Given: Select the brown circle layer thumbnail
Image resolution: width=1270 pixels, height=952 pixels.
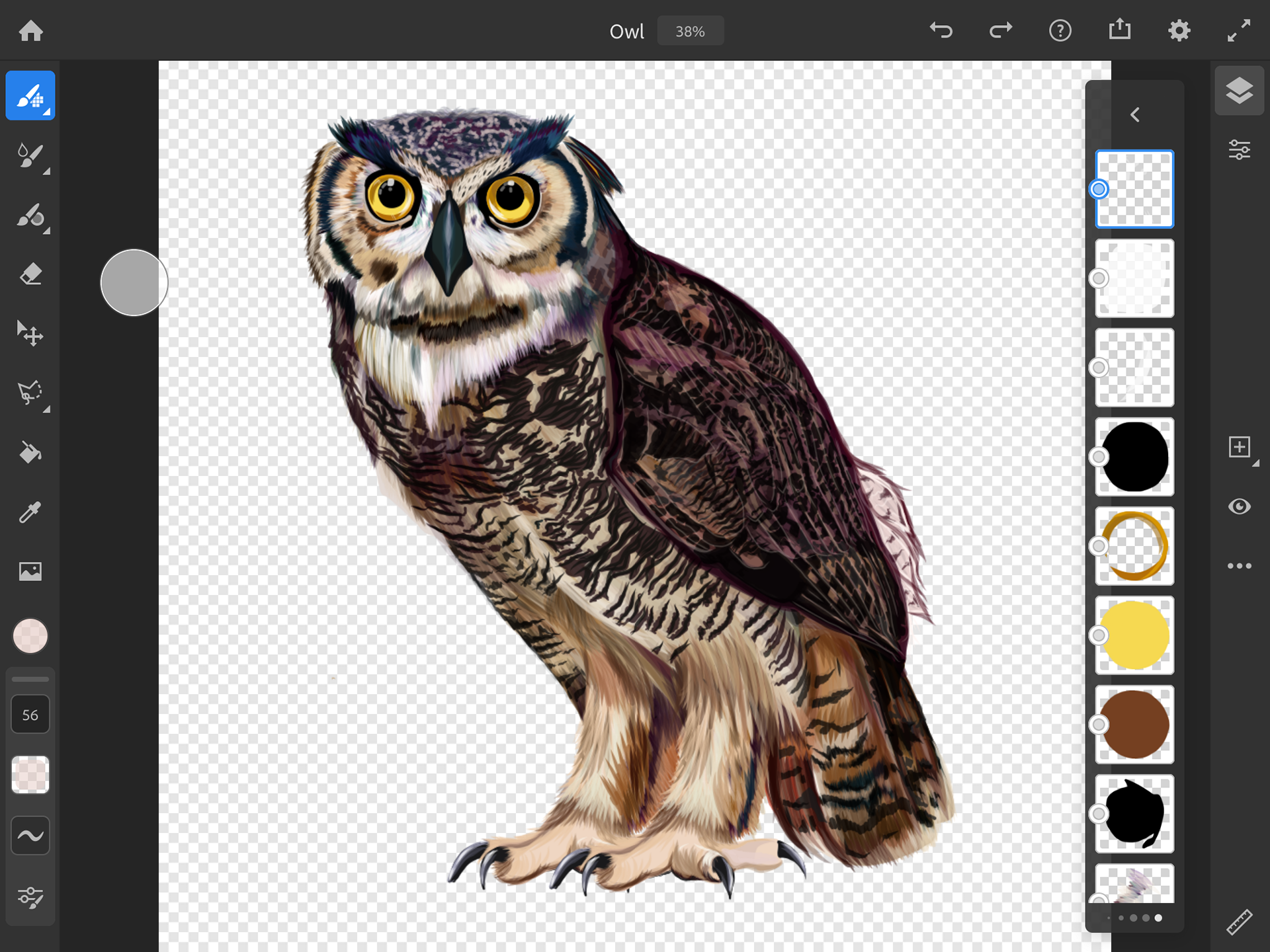Looking at the screenshot, I should pos(1135,725).
